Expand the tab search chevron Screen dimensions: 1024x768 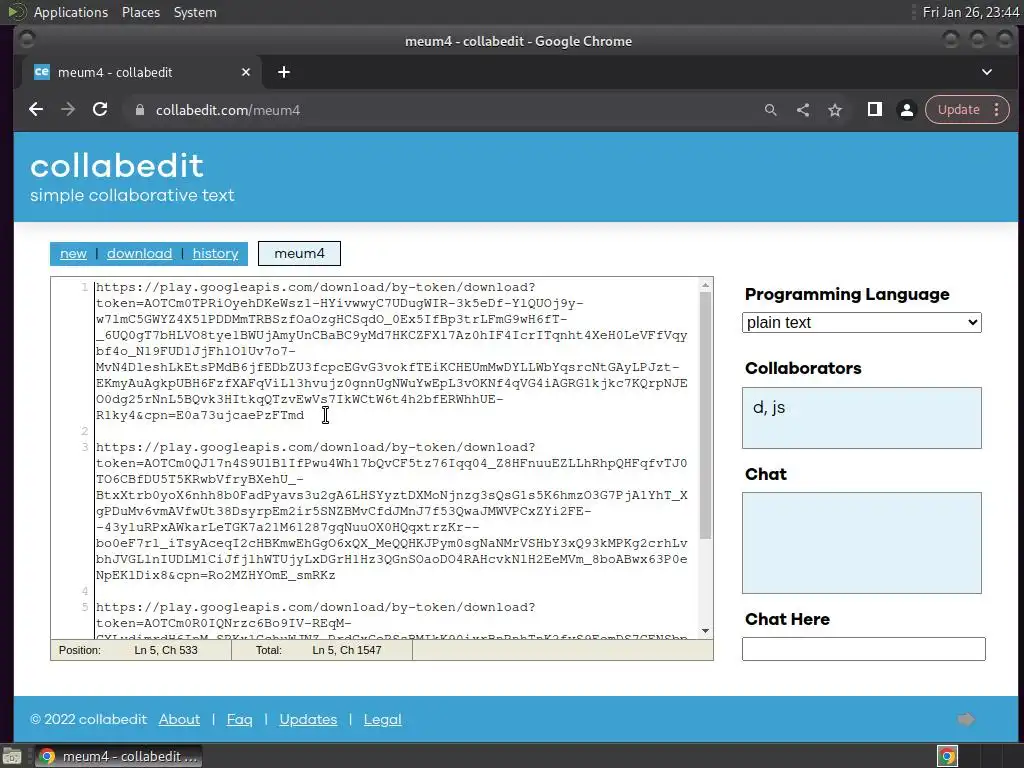tap(987, 72)
